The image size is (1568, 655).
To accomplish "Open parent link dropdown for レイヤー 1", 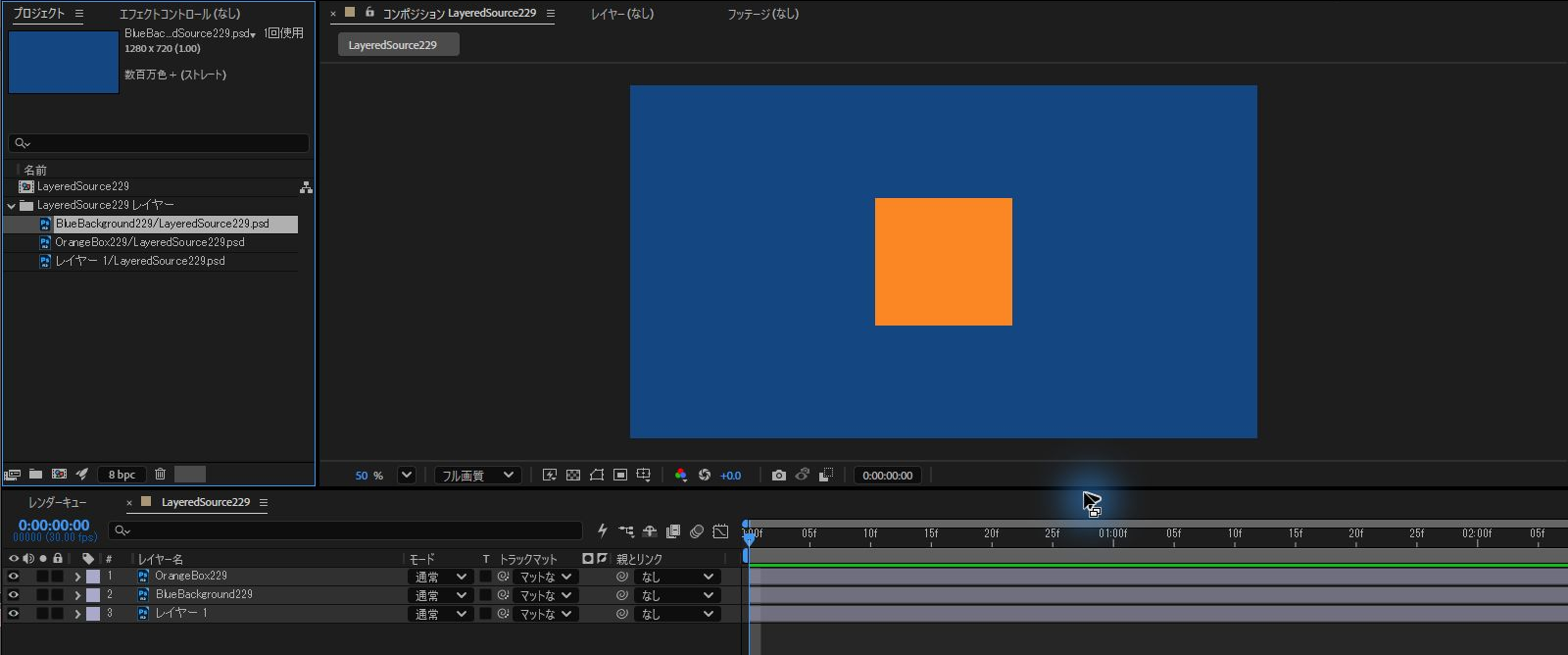I will click(677, 614).
